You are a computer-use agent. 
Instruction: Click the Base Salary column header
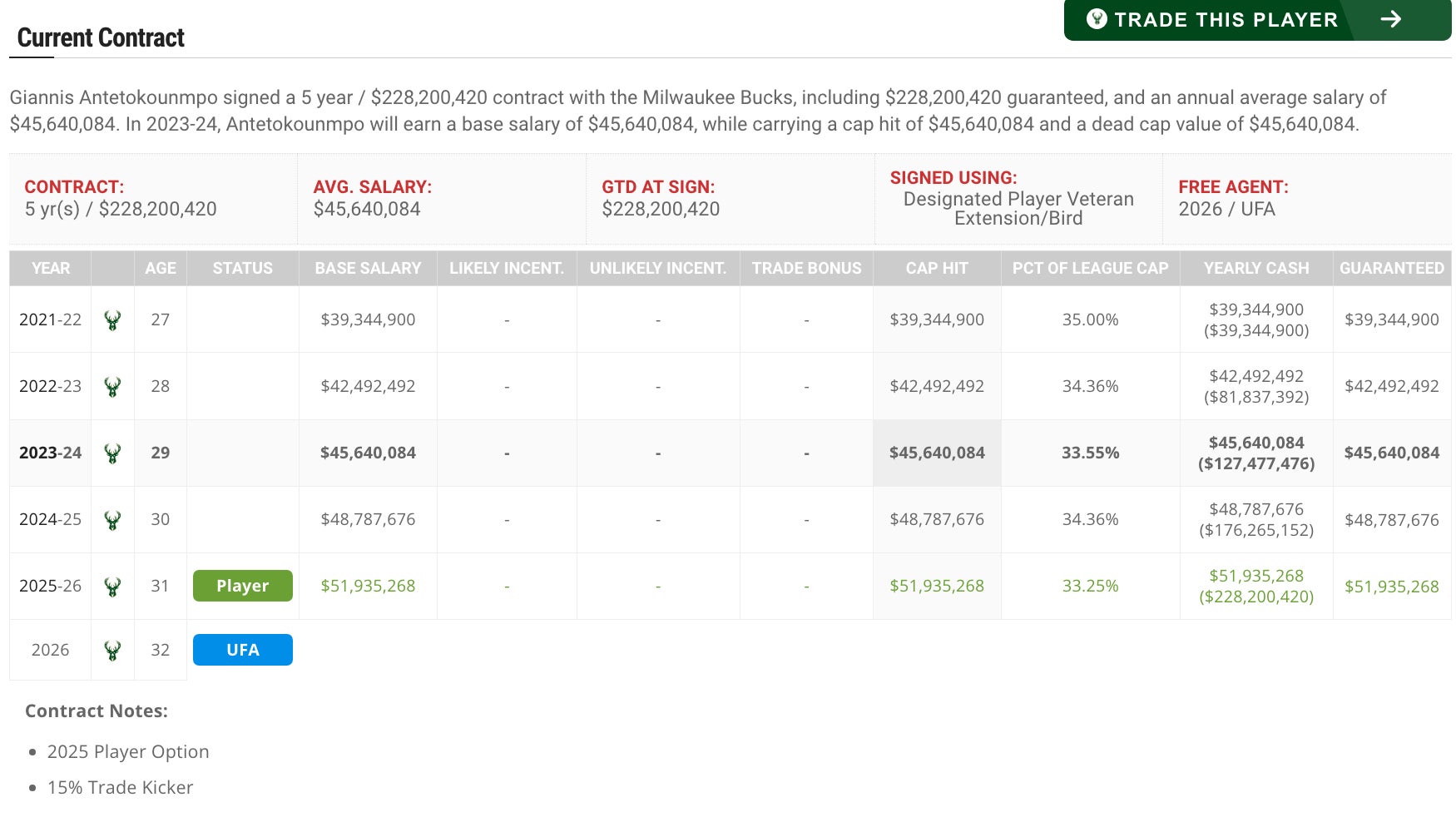pos(368,268)
